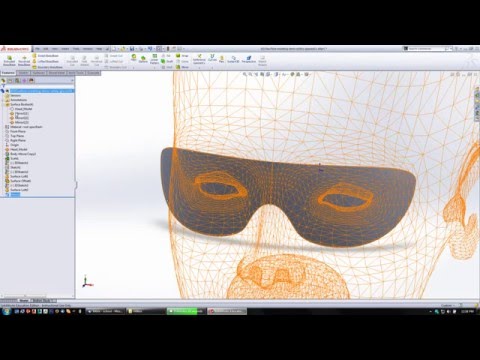Switch to the Sheet Metal ribbon tab
Image resolution: width=480 pixels, height=360 pixels.
coord(57,73)
